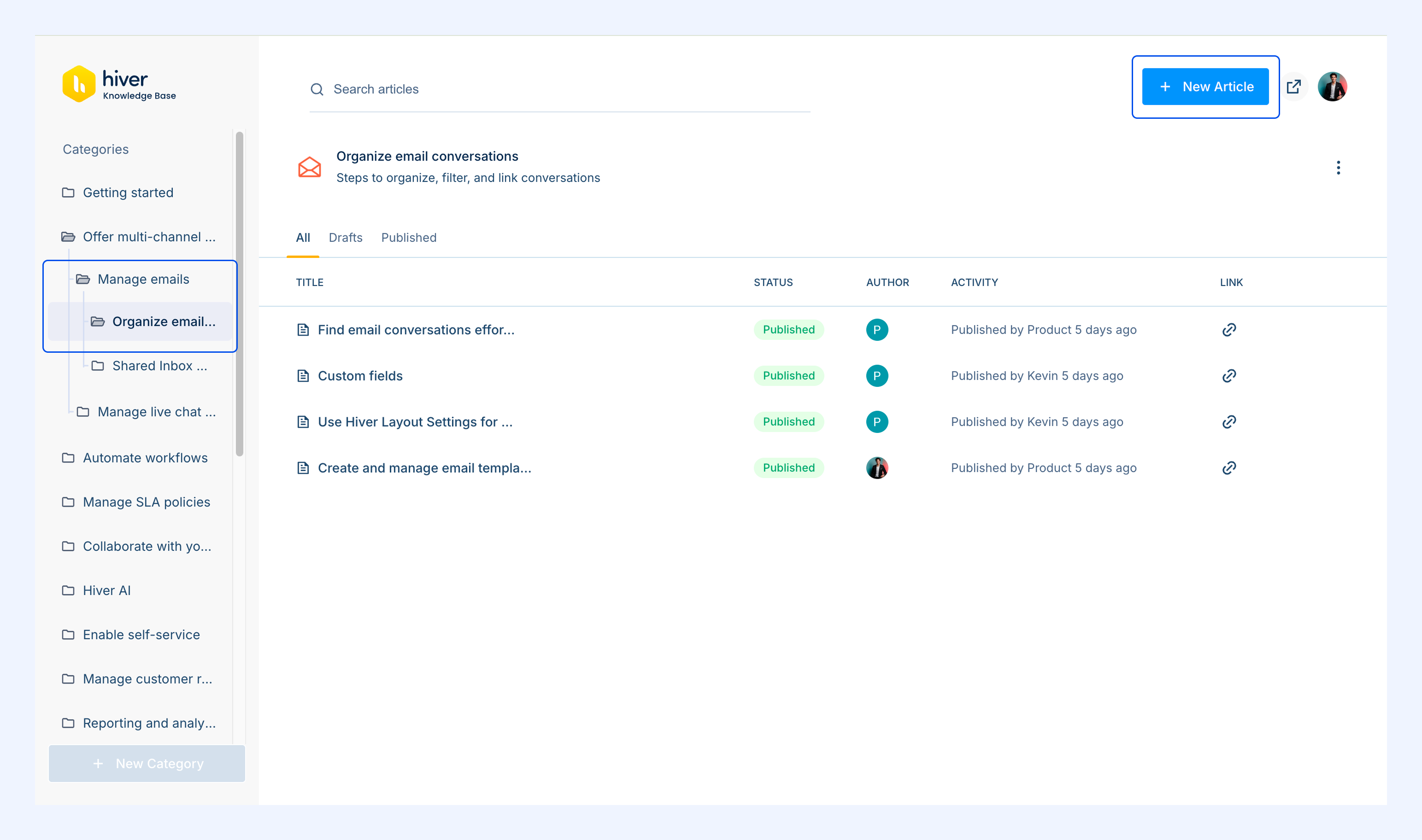Select Manage SLA policies category label

click(x=146, y=502)
